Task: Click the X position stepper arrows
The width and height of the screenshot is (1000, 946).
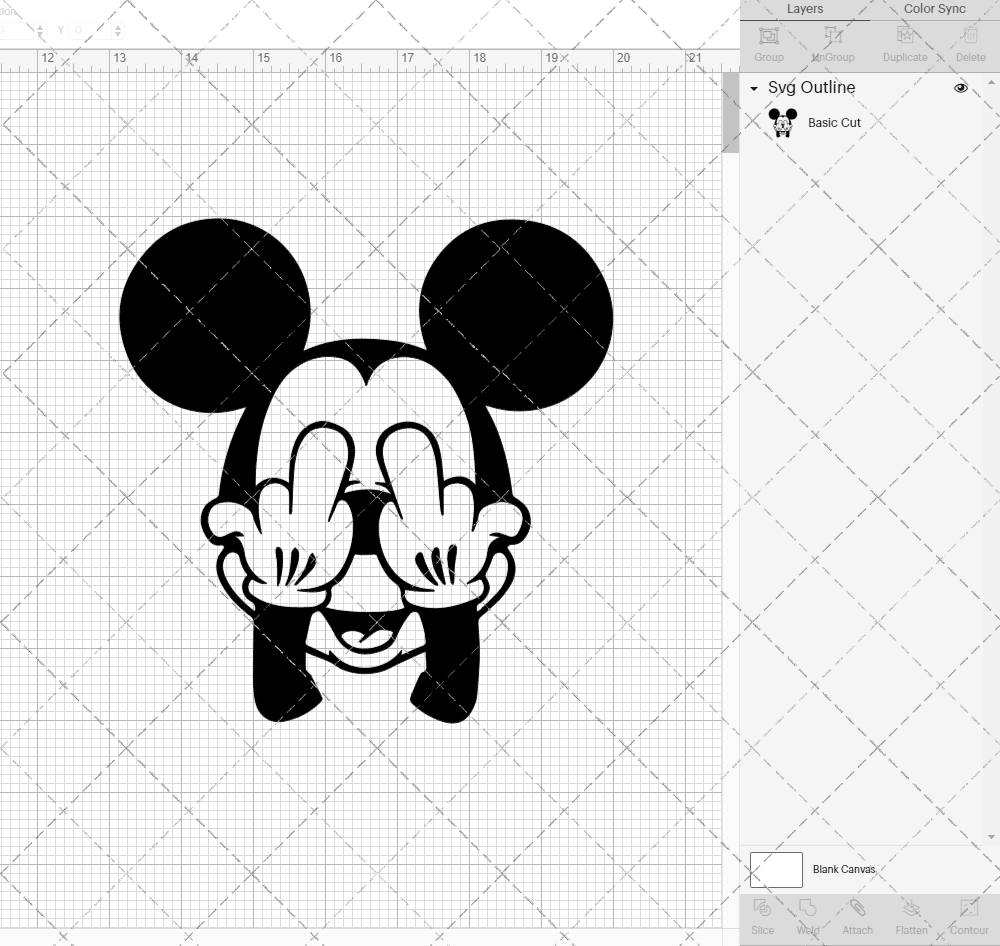Action: [x=40, y=30]
